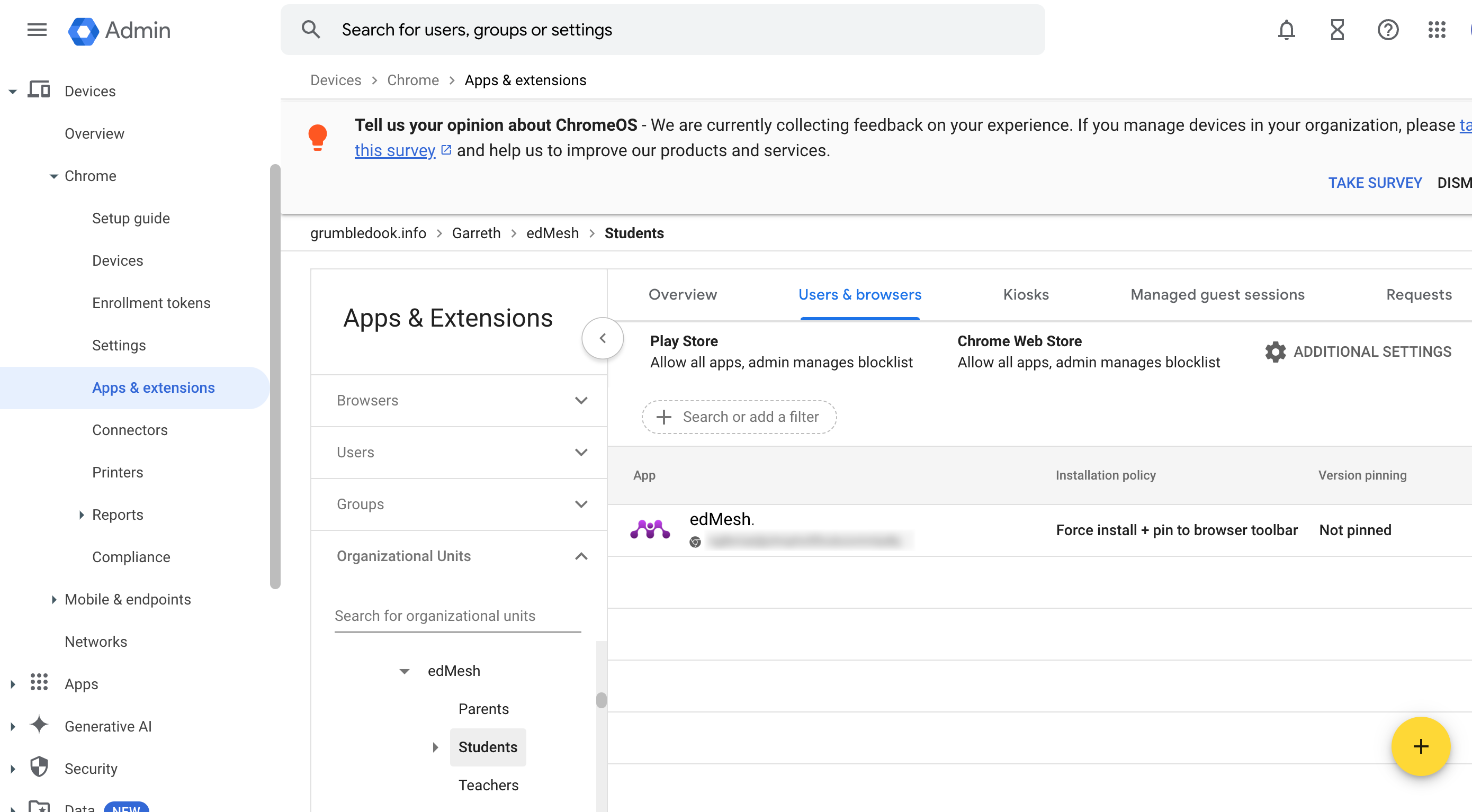This screenshot has height=812, width=1472.
Task: Switch to the Managed guest sessions tab
Action: click(1217, 294)
